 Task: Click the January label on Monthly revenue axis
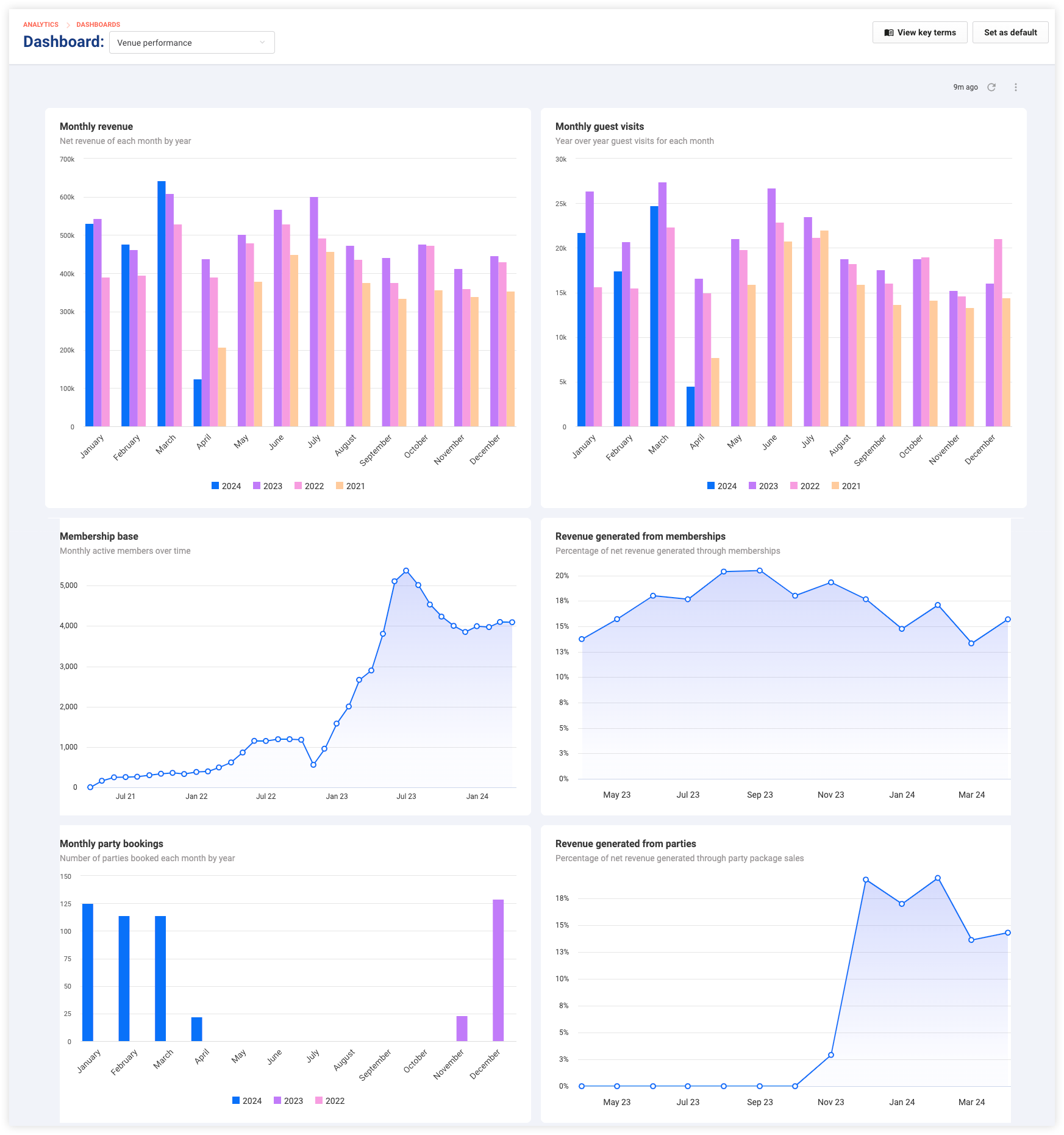click(x=92, y=446)
